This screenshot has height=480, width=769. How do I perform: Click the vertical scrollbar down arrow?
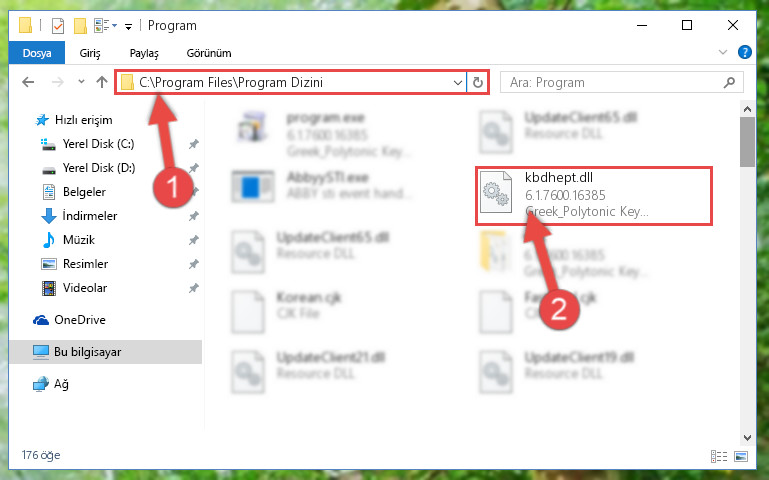coord(747,438)
